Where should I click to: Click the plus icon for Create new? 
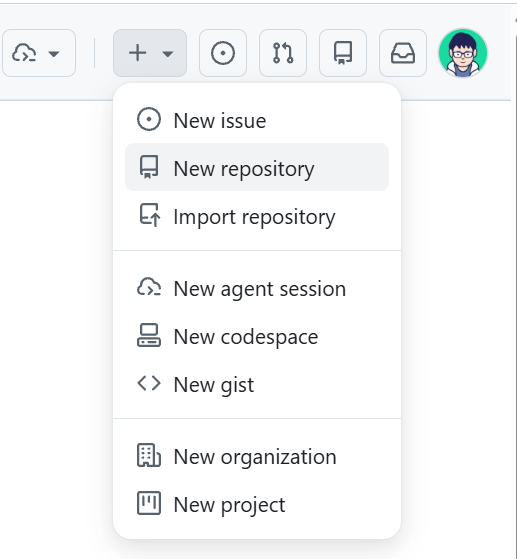(138, 53)
